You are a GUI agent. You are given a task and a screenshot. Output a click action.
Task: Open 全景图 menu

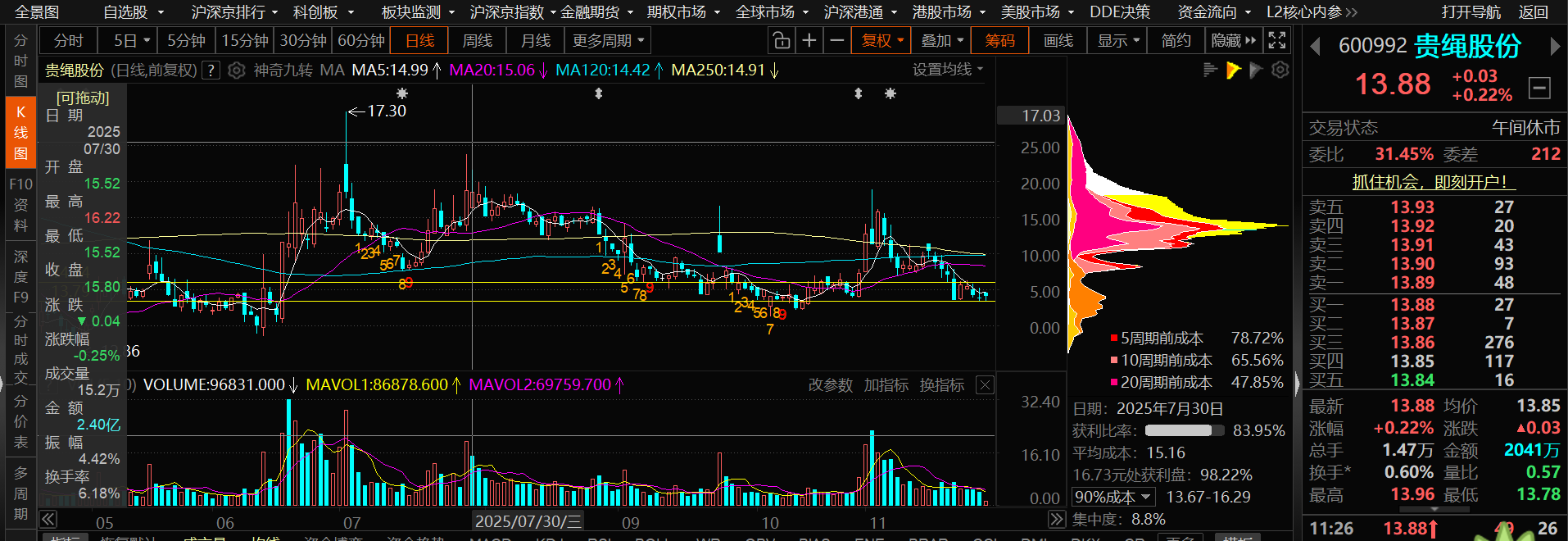[x=37, y=11]
